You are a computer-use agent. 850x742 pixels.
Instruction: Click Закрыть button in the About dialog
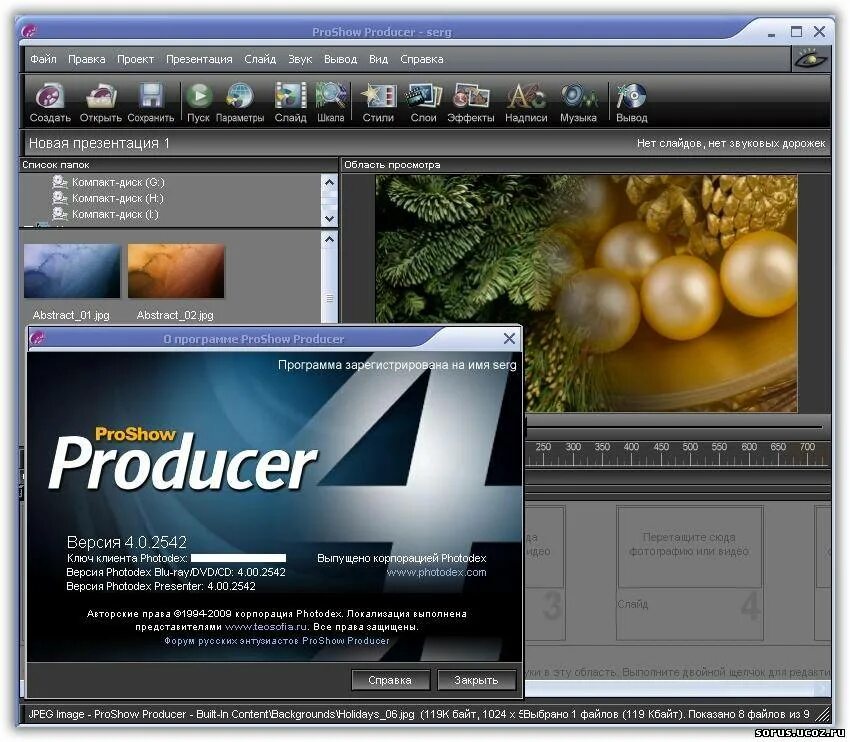point(476,680)
